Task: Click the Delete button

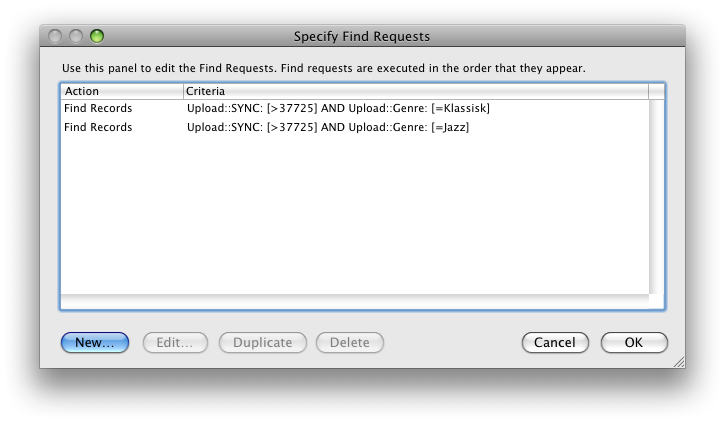Action: click(350, 343)
